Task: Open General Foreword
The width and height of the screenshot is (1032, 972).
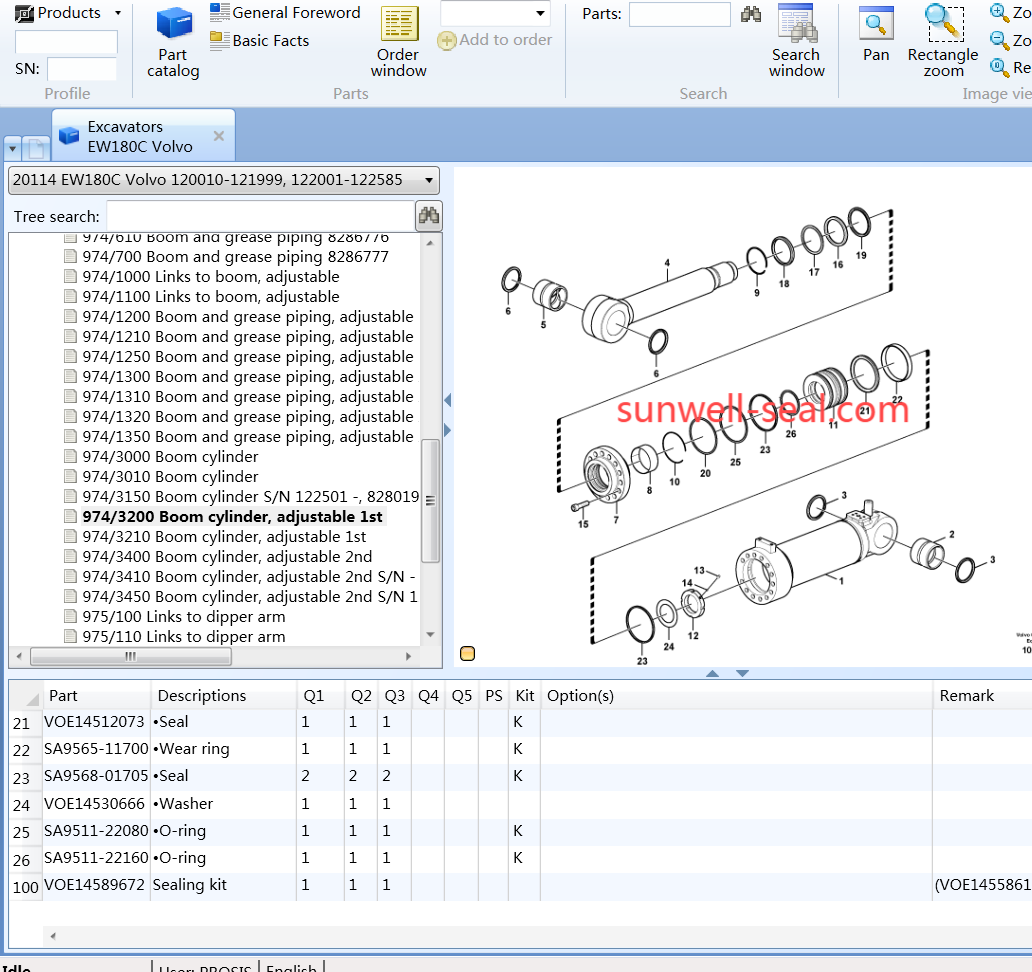Action: [285, 13]
